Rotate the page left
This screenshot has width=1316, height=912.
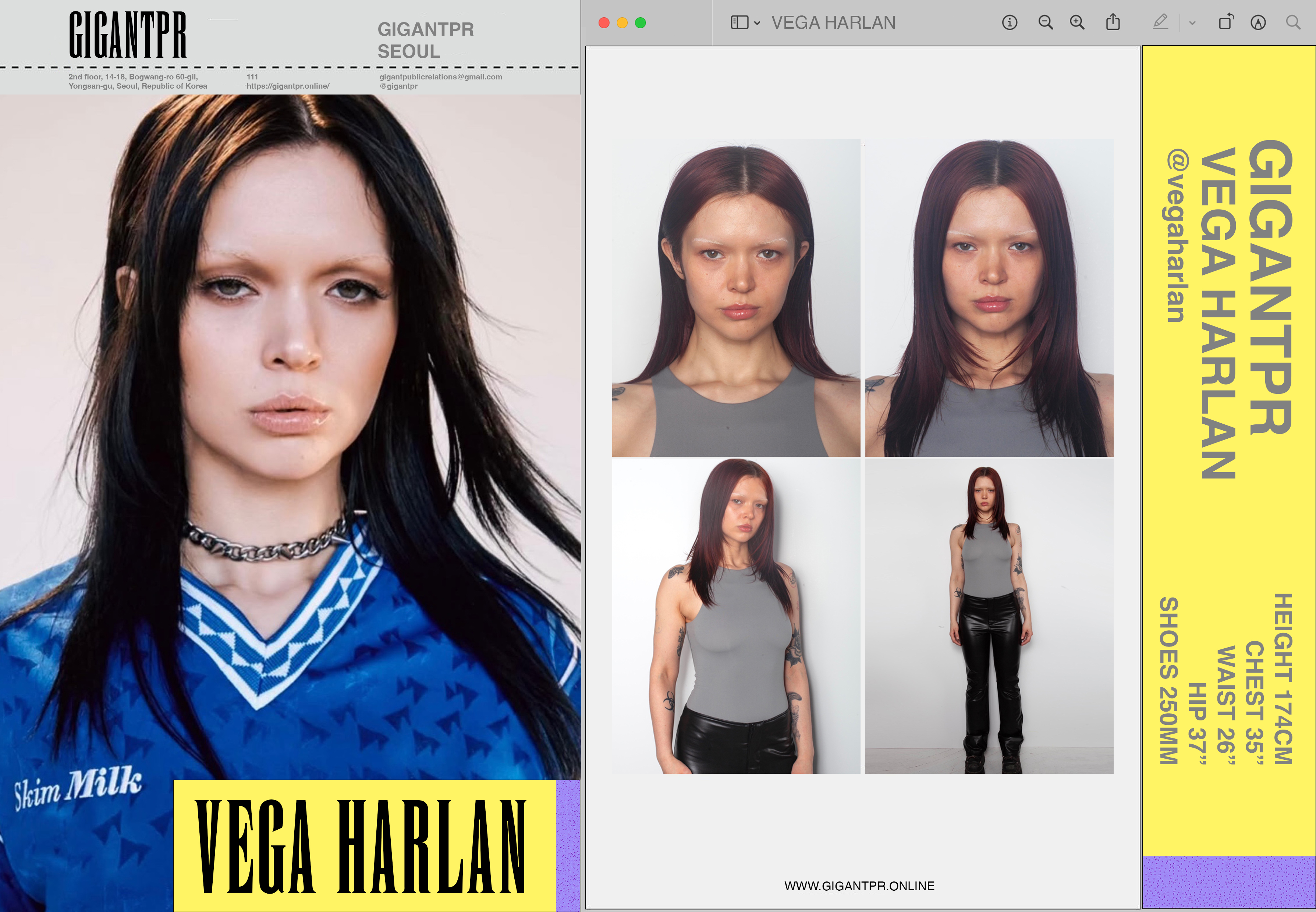click(x=1225, y=22)
